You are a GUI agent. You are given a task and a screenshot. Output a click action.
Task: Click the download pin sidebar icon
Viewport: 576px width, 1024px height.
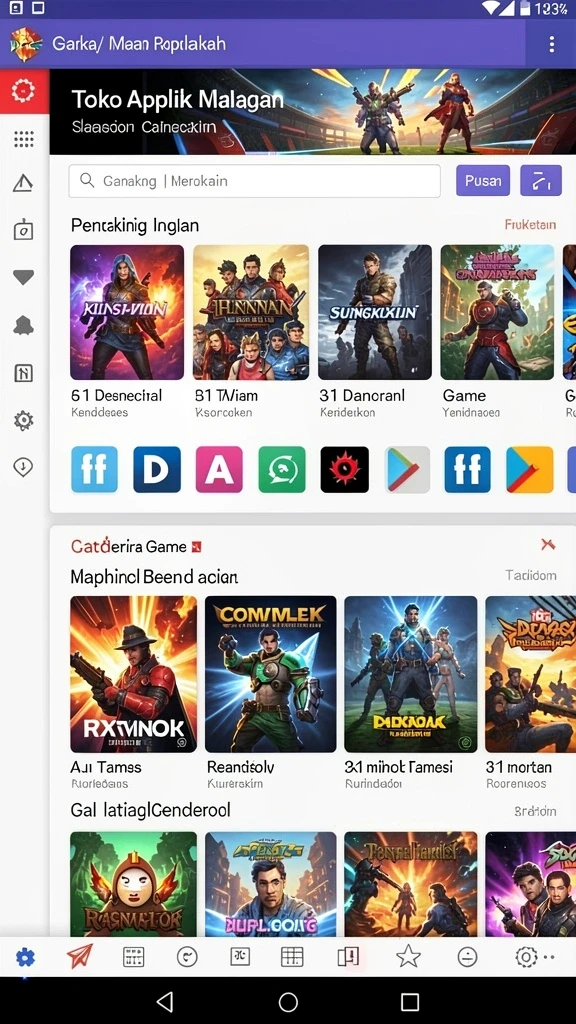[24, 466]
